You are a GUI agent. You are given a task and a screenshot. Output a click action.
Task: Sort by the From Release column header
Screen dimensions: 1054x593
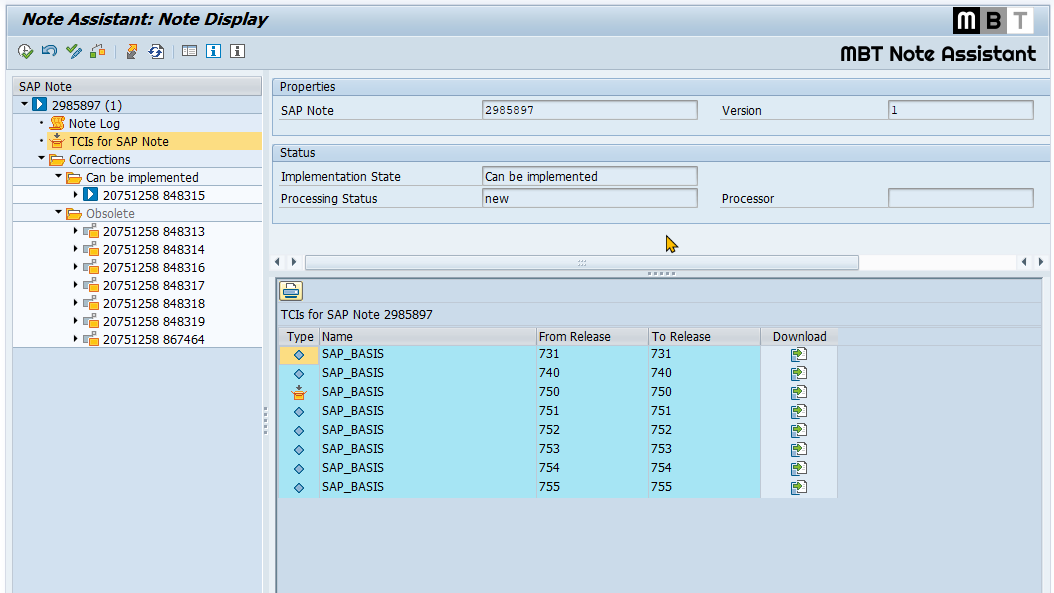point(574,337)
